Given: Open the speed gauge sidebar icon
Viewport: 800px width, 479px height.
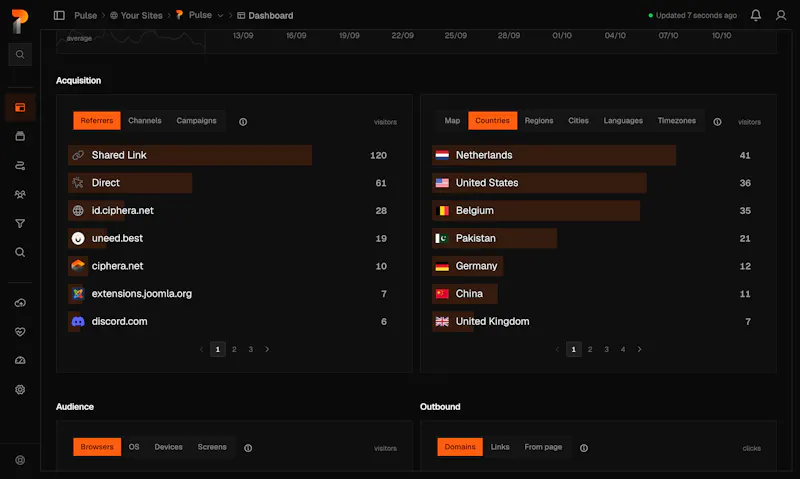Looking at the screenshot, I should pos(20,361).
